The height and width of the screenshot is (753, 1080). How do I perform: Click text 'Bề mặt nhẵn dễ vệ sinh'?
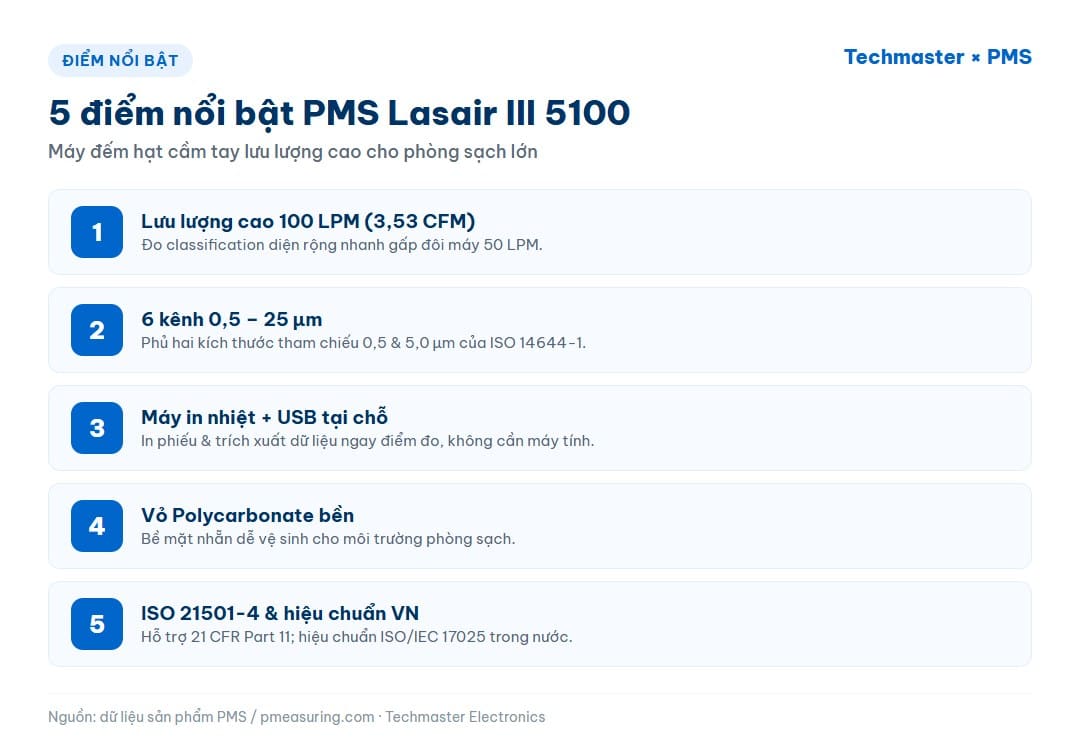pos(225,539)
